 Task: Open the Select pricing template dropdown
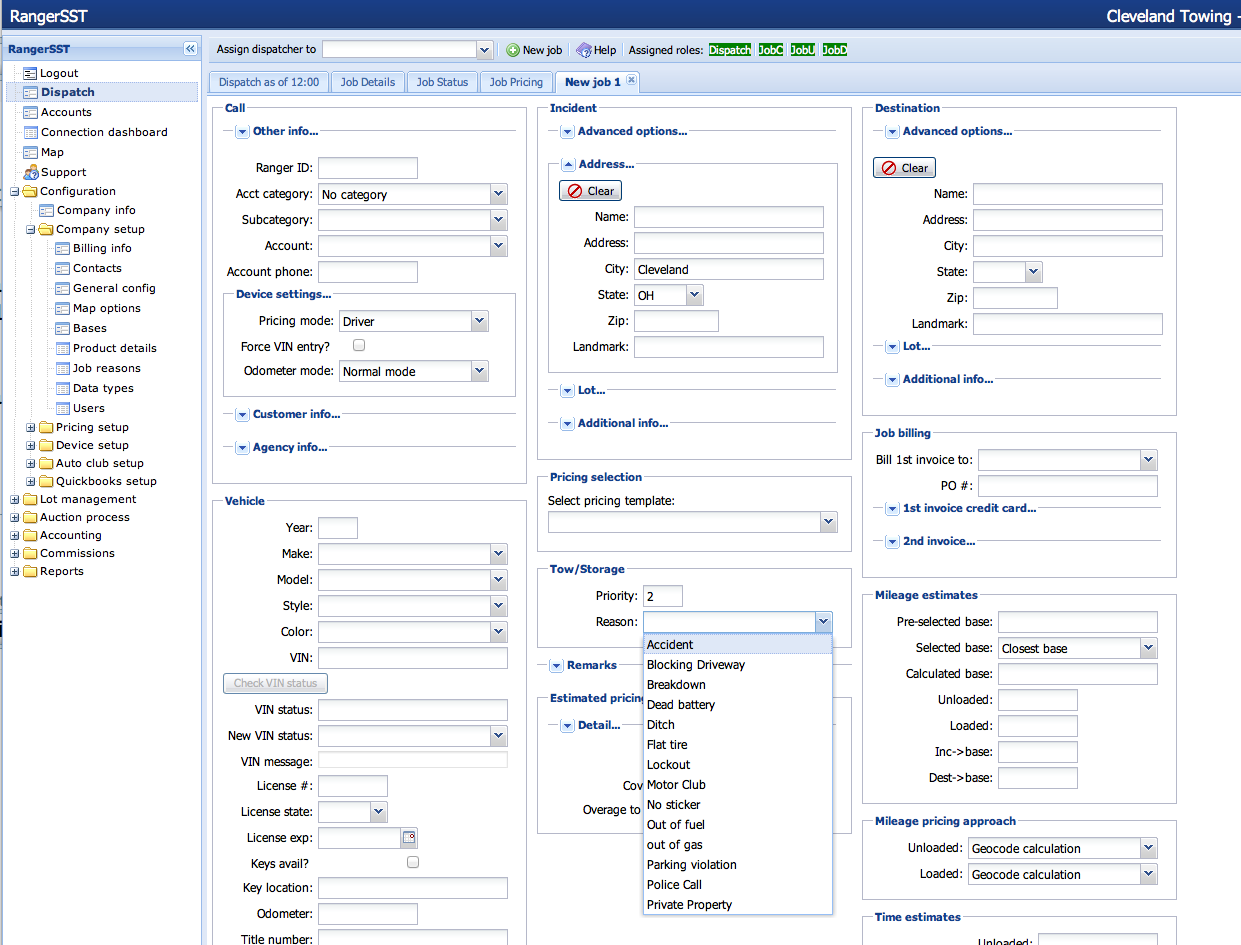(x=827, y=522)
